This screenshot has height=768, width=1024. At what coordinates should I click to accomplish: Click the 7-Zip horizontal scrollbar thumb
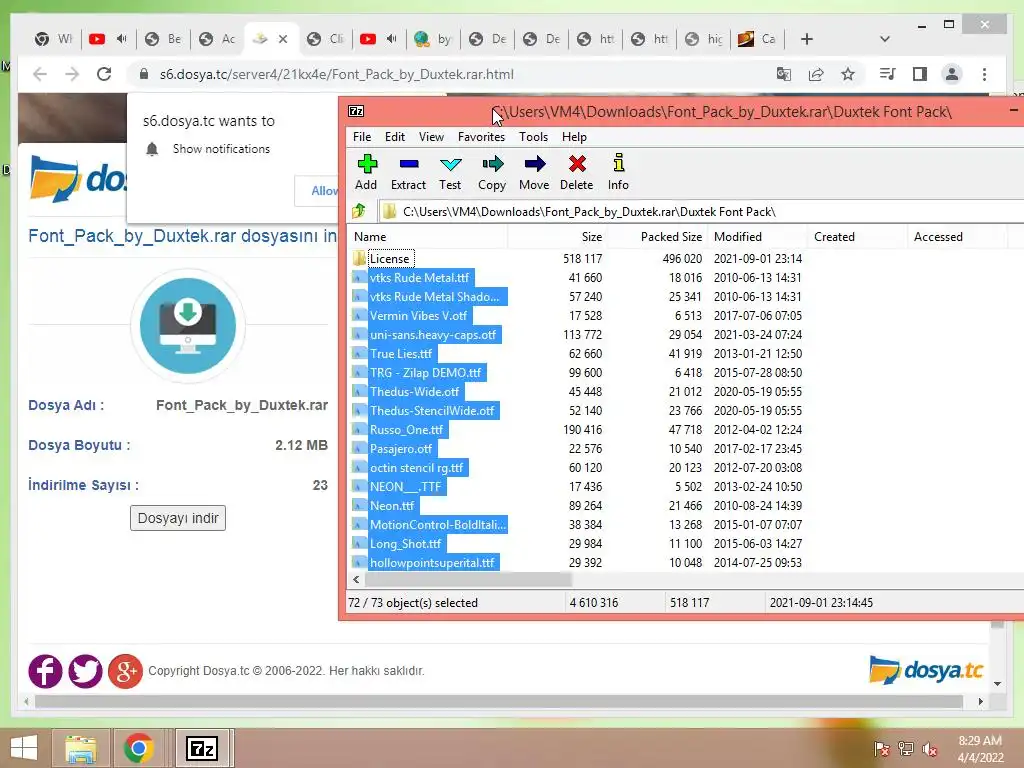point(468,579)
